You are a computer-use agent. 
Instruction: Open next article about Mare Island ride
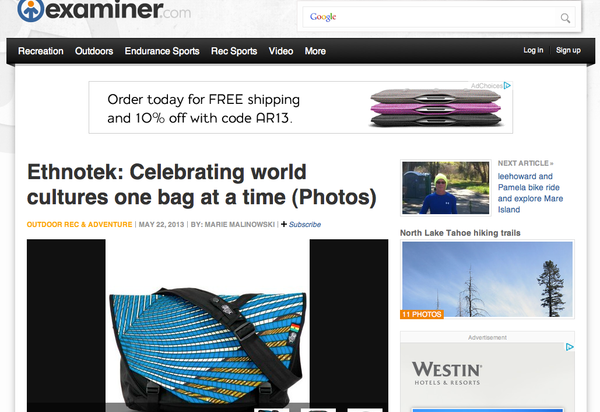[530, 193]
